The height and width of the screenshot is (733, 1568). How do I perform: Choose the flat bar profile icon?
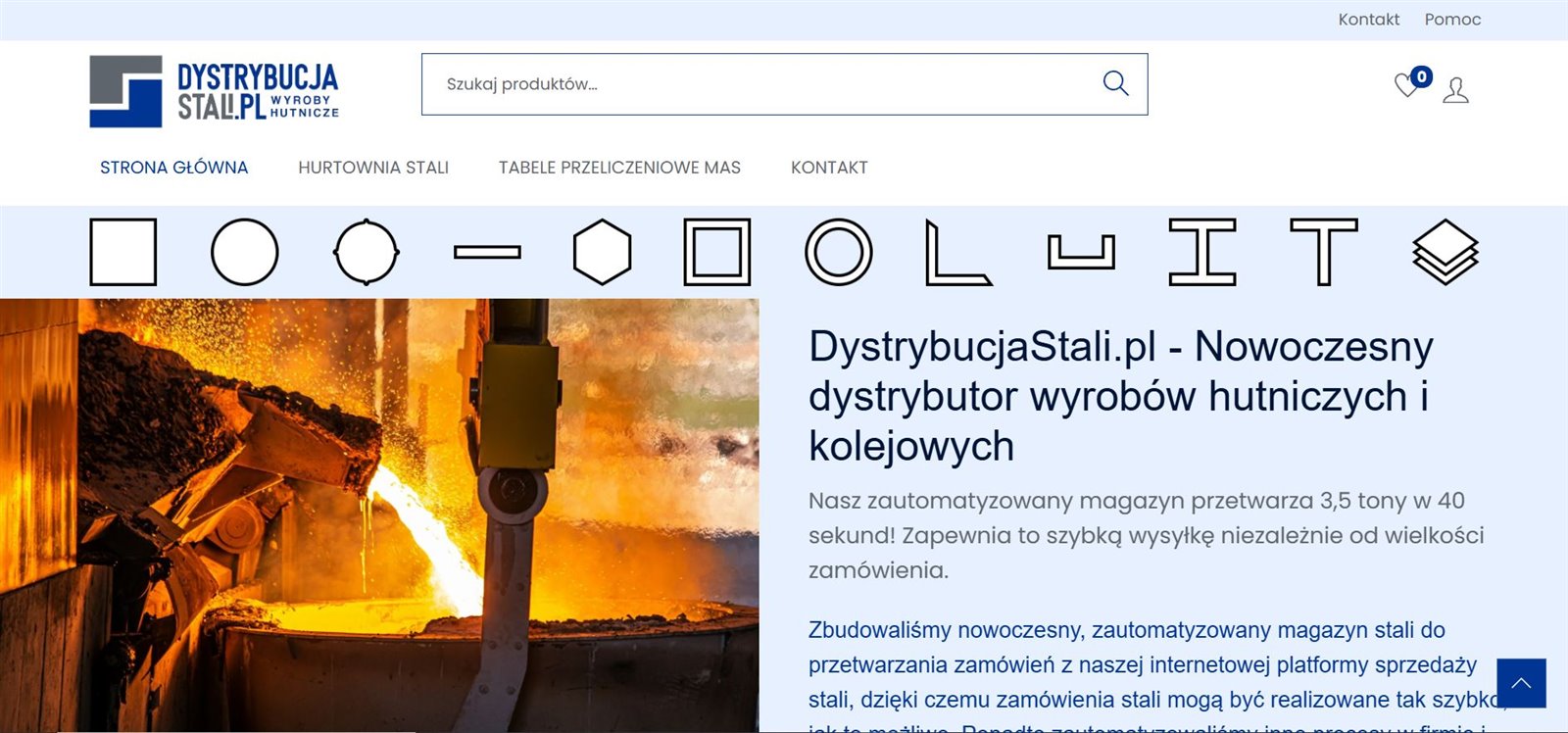(487, 252)
